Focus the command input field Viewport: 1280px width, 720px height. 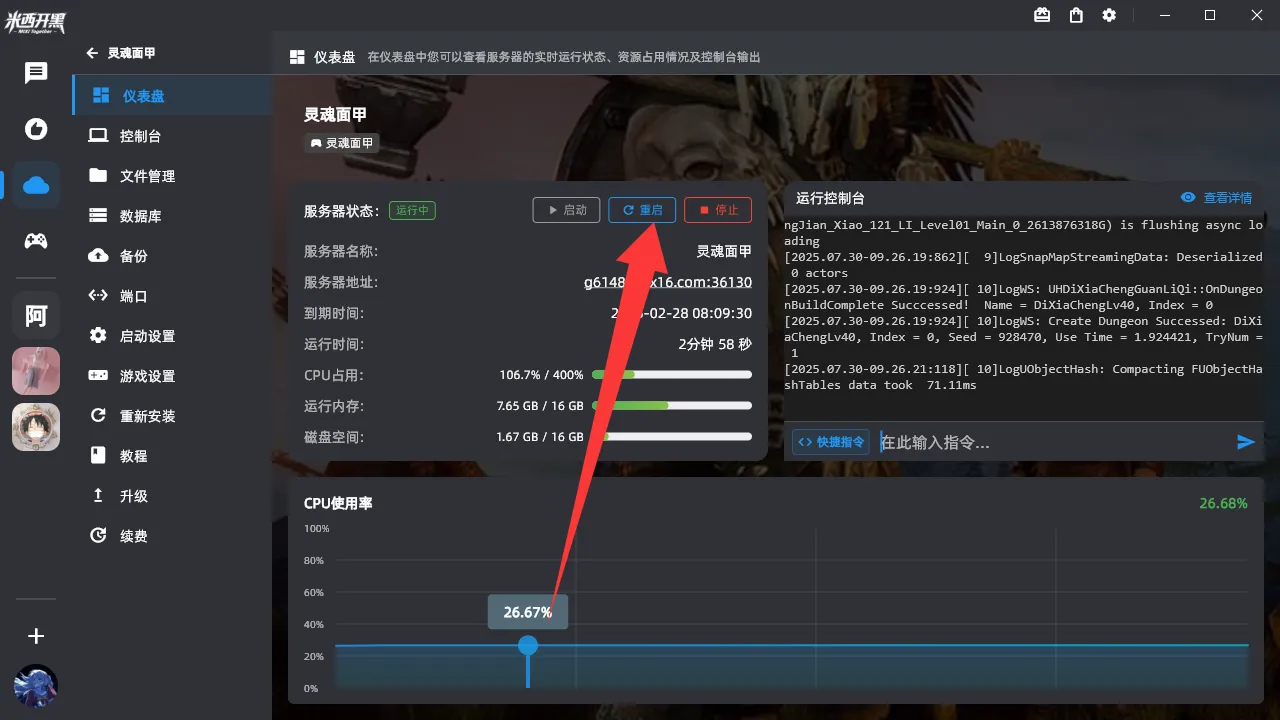point(1052,442)
